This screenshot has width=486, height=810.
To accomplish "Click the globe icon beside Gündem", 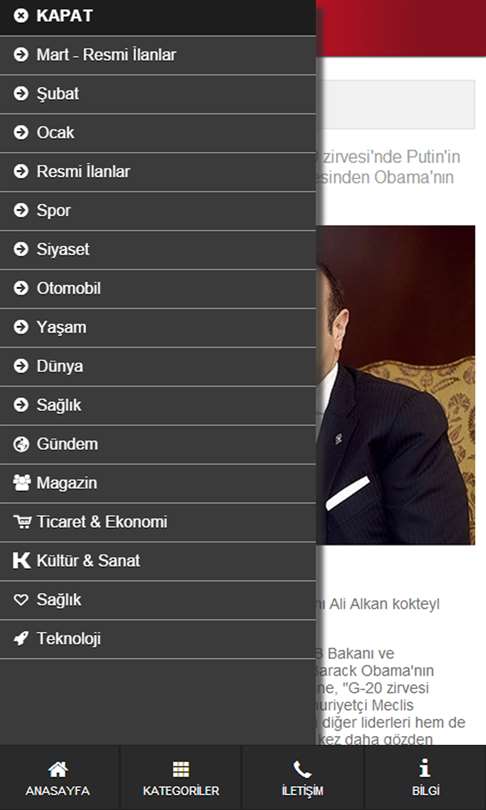I will point(21,444).
